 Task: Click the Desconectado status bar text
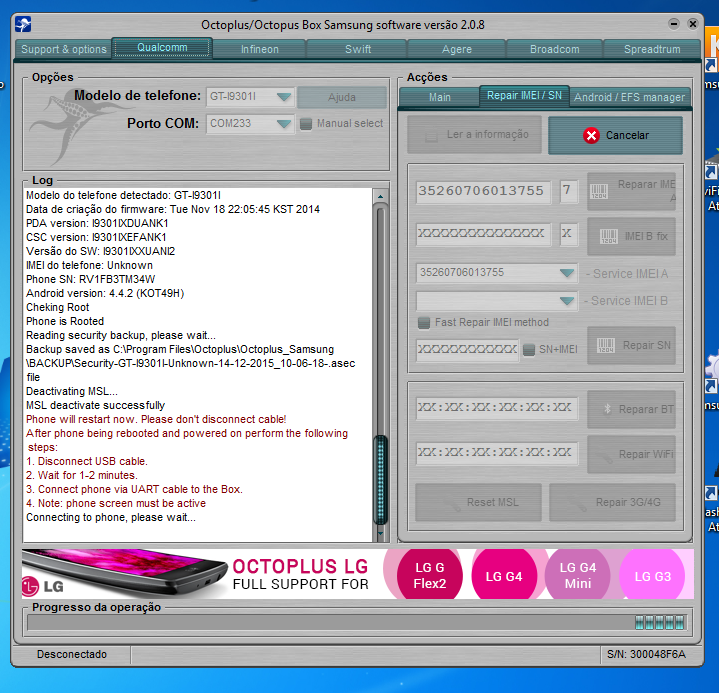pyautogui.click(x=72, y=654)
